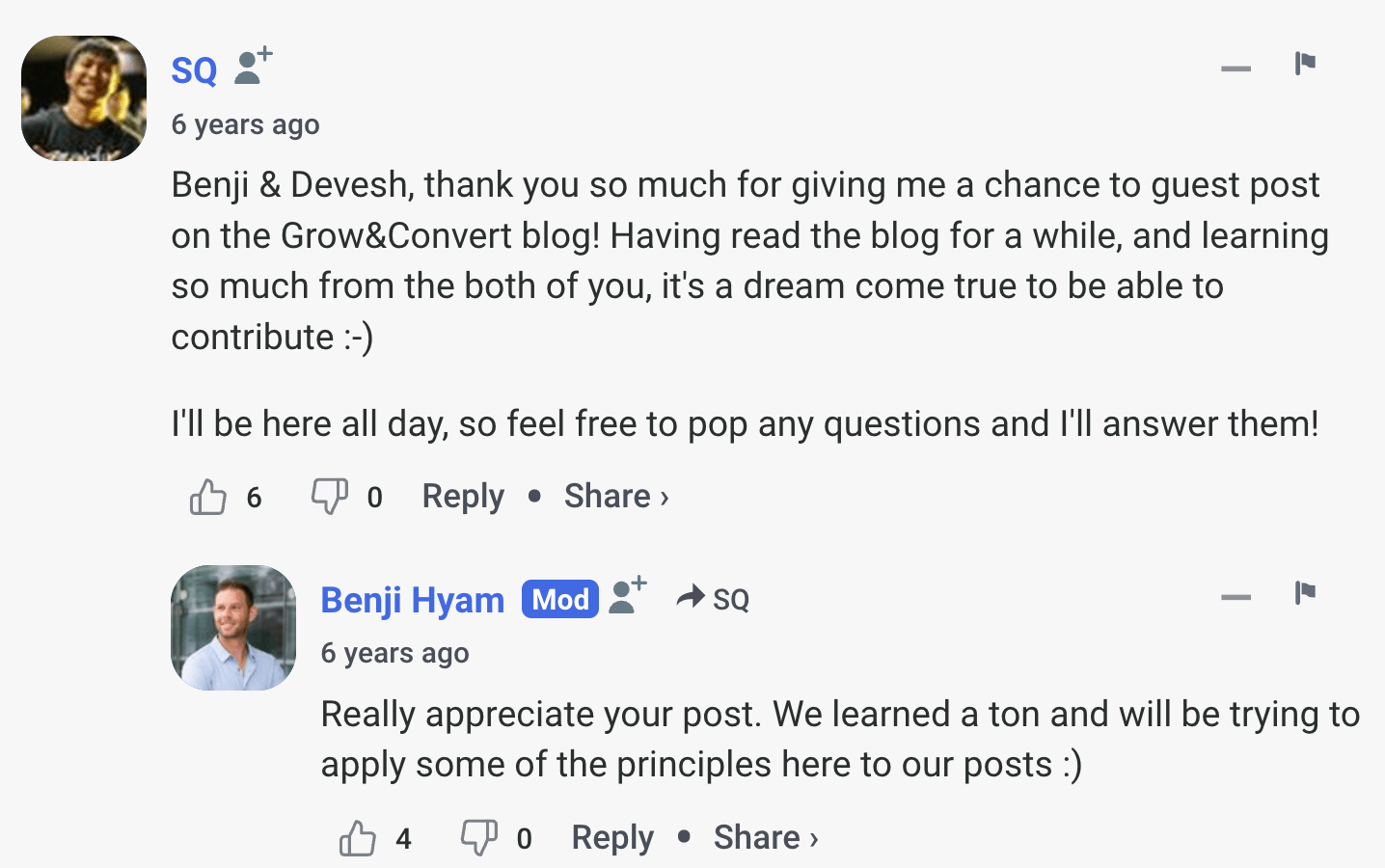1385x868 pixels.
Task: Click the flag icon on Benji Hyam's reply
Action: point(1304,594)
